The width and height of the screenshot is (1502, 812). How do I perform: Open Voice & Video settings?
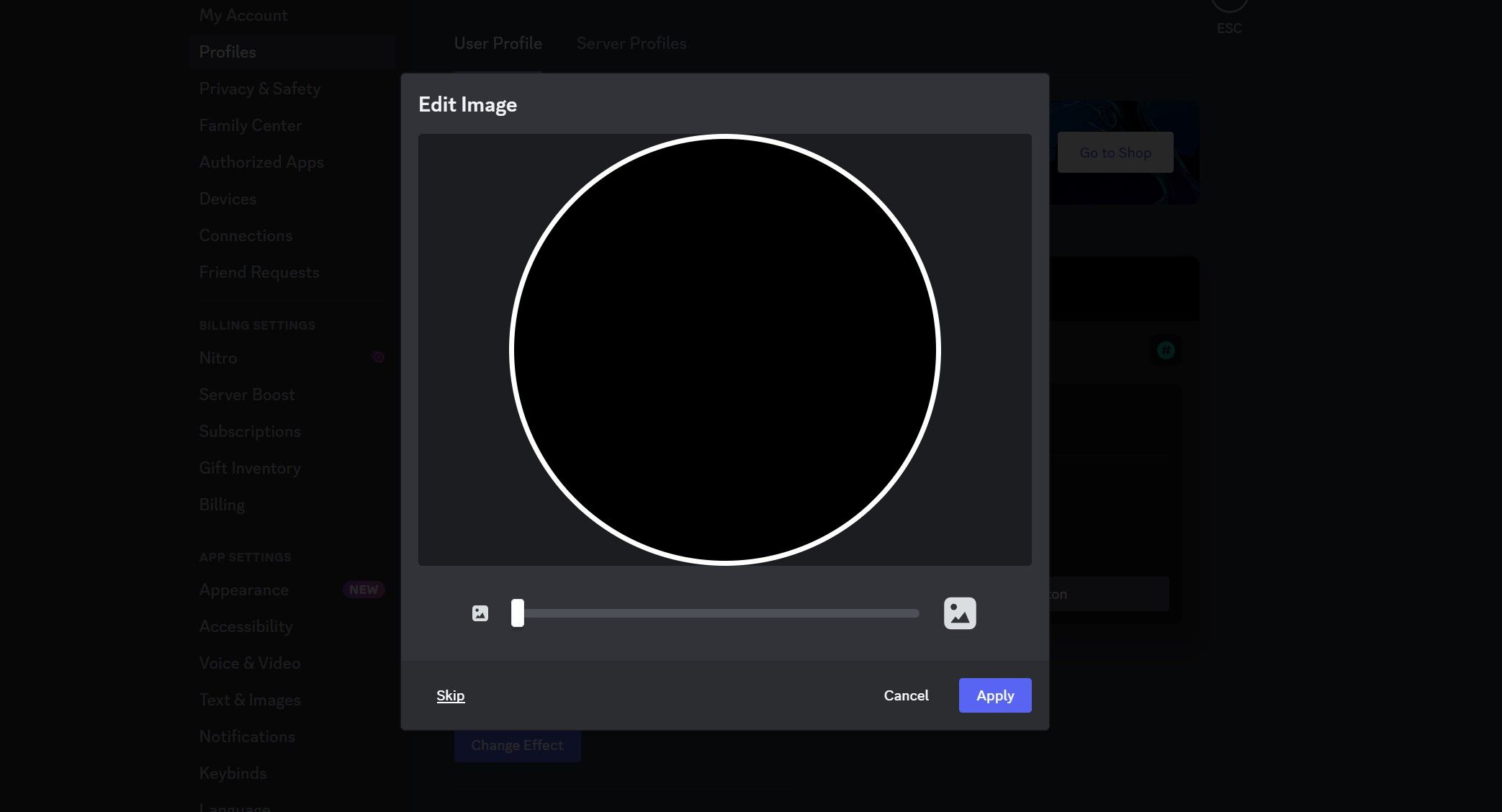(x=250, y=663)
